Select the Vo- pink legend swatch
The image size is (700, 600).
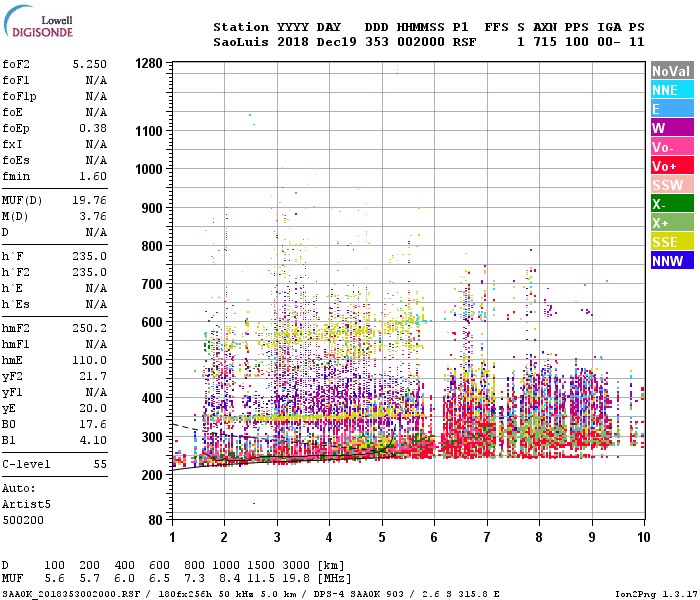click(x=672, y=147)
